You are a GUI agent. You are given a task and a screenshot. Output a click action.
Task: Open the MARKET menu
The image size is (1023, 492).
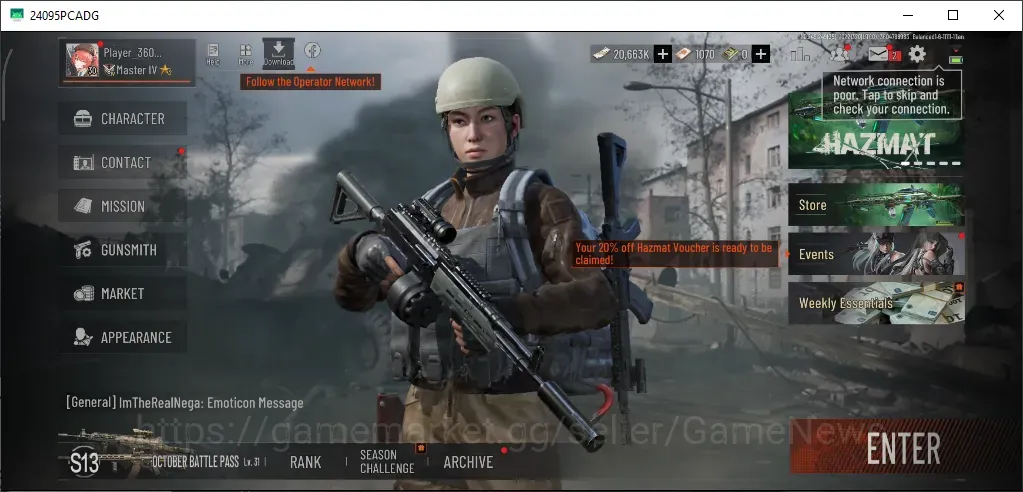(123, 294)
